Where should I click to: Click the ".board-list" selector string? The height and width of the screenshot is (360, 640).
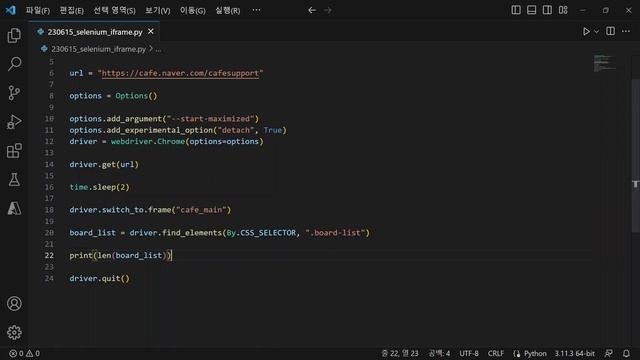tap(335, 233)
